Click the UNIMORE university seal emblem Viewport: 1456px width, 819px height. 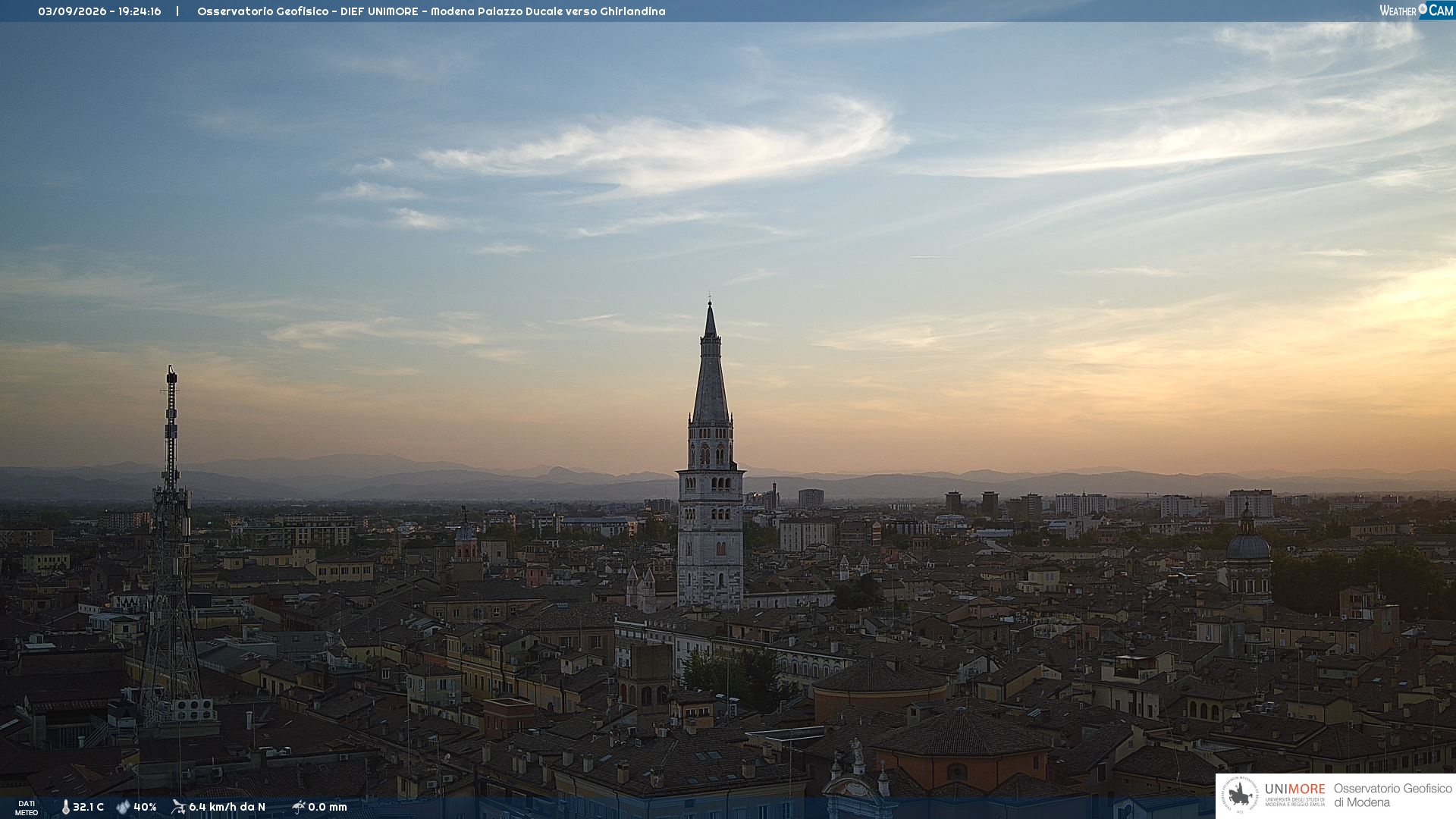coord(1240,795)
